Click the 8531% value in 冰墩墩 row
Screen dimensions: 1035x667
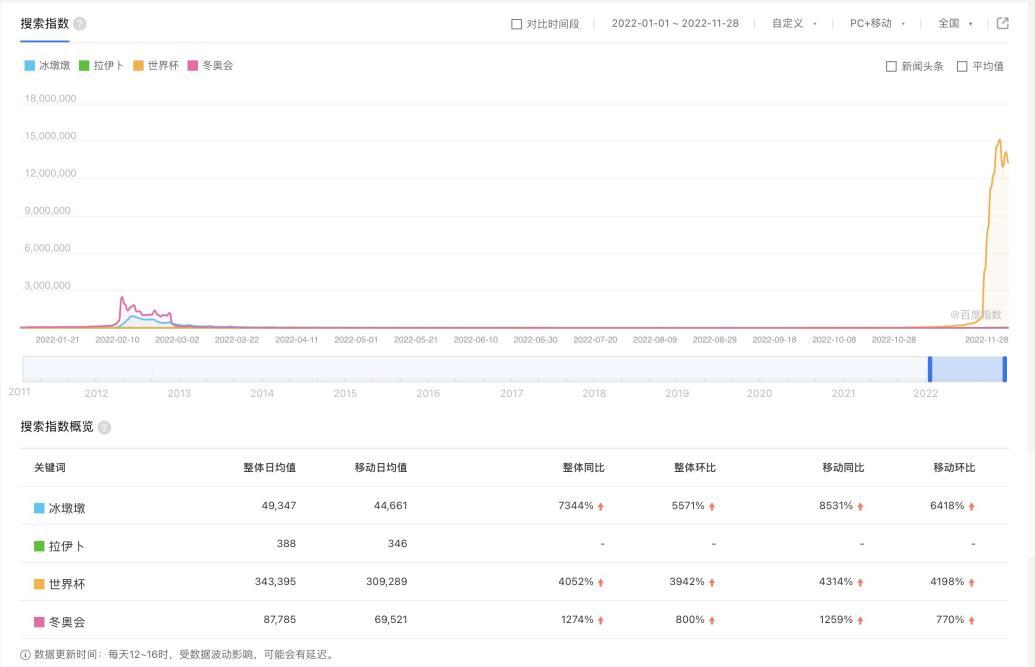point(836,506)
